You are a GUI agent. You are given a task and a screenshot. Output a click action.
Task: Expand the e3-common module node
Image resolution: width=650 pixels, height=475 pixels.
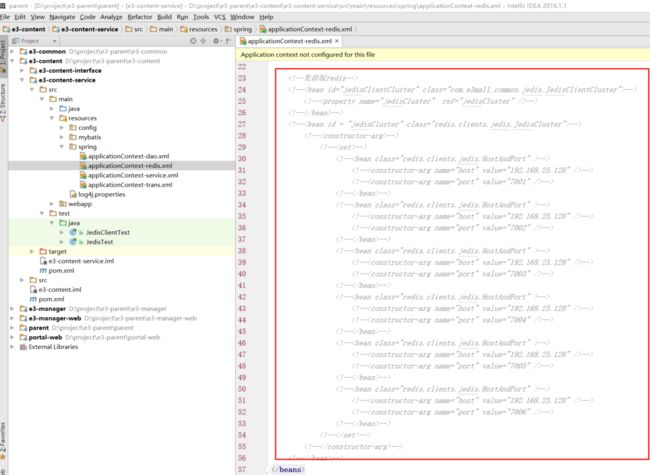point(12,51)
